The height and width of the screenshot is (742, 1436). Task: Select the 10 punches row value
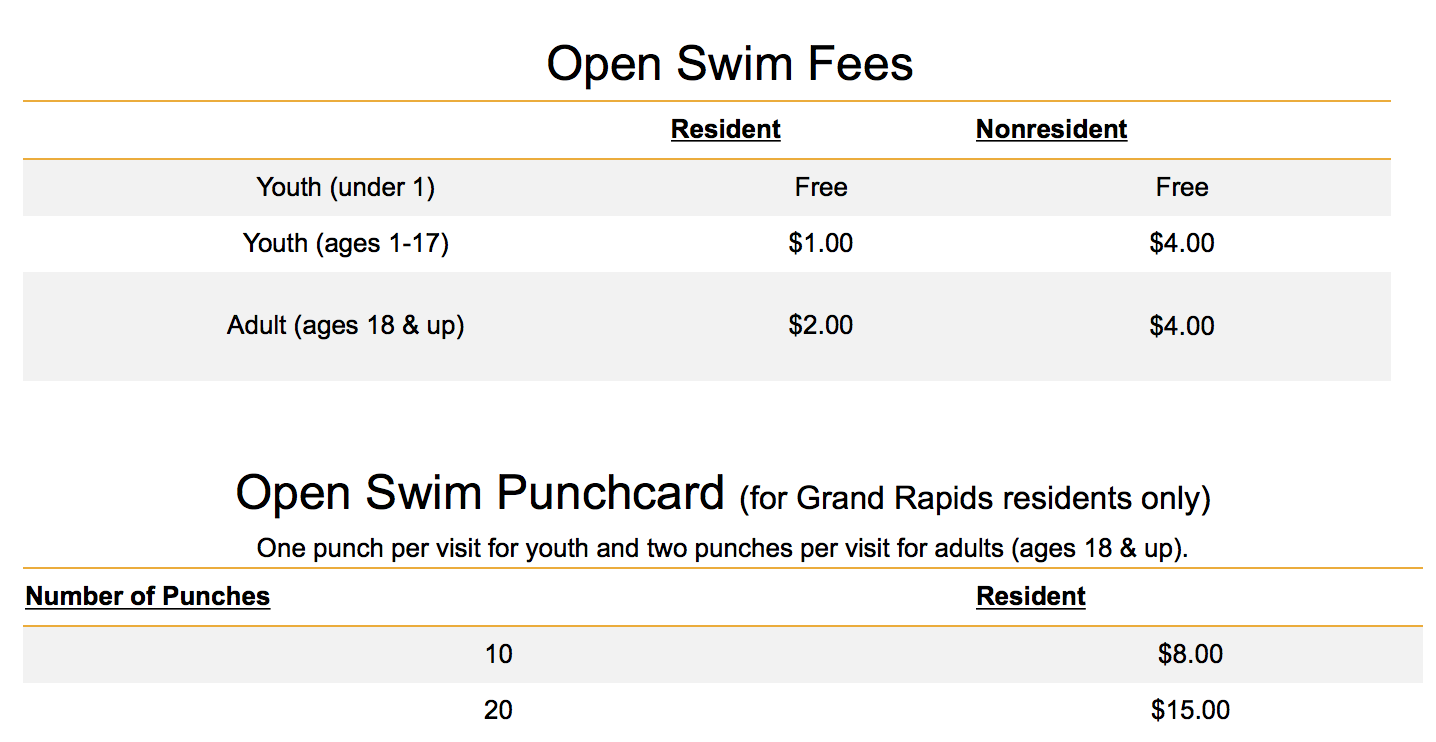(498, 654)
